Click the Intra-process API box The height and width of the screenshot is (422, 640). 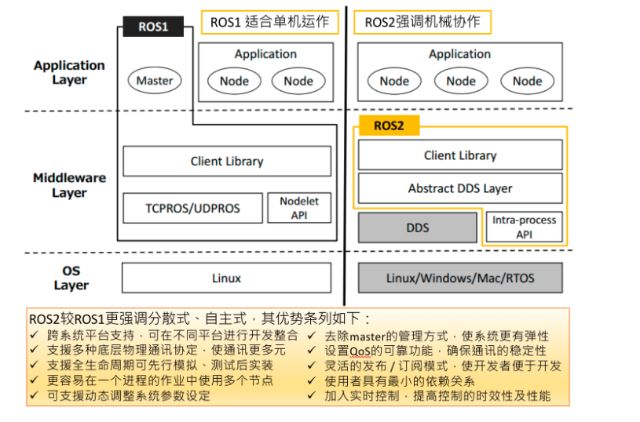(x=524, y=227)
